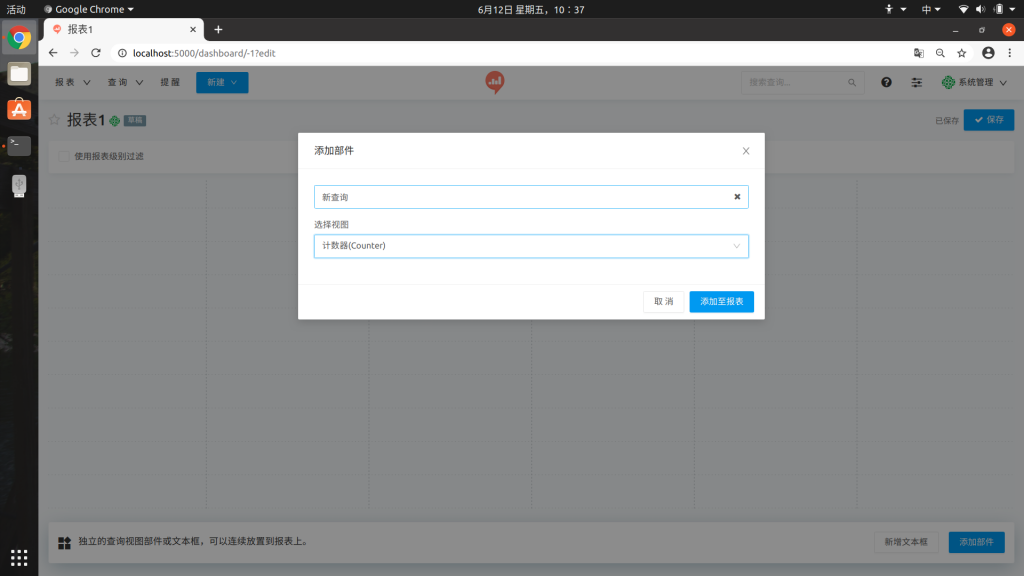Open Ubuntu Software from the dock
Image resolution: width=1024 pixels, height=576 pixels.
pos(19,109)
